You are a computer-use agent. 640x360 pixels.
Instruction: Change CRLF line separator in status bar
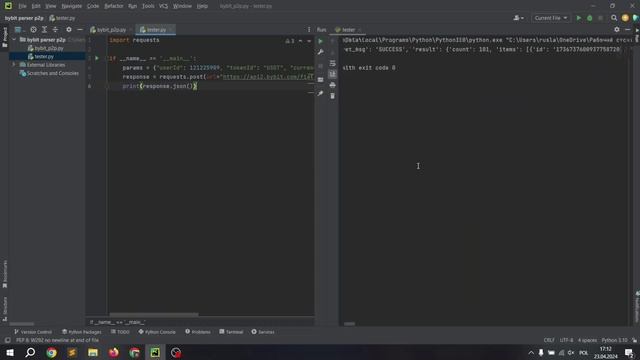click(549, 340)
